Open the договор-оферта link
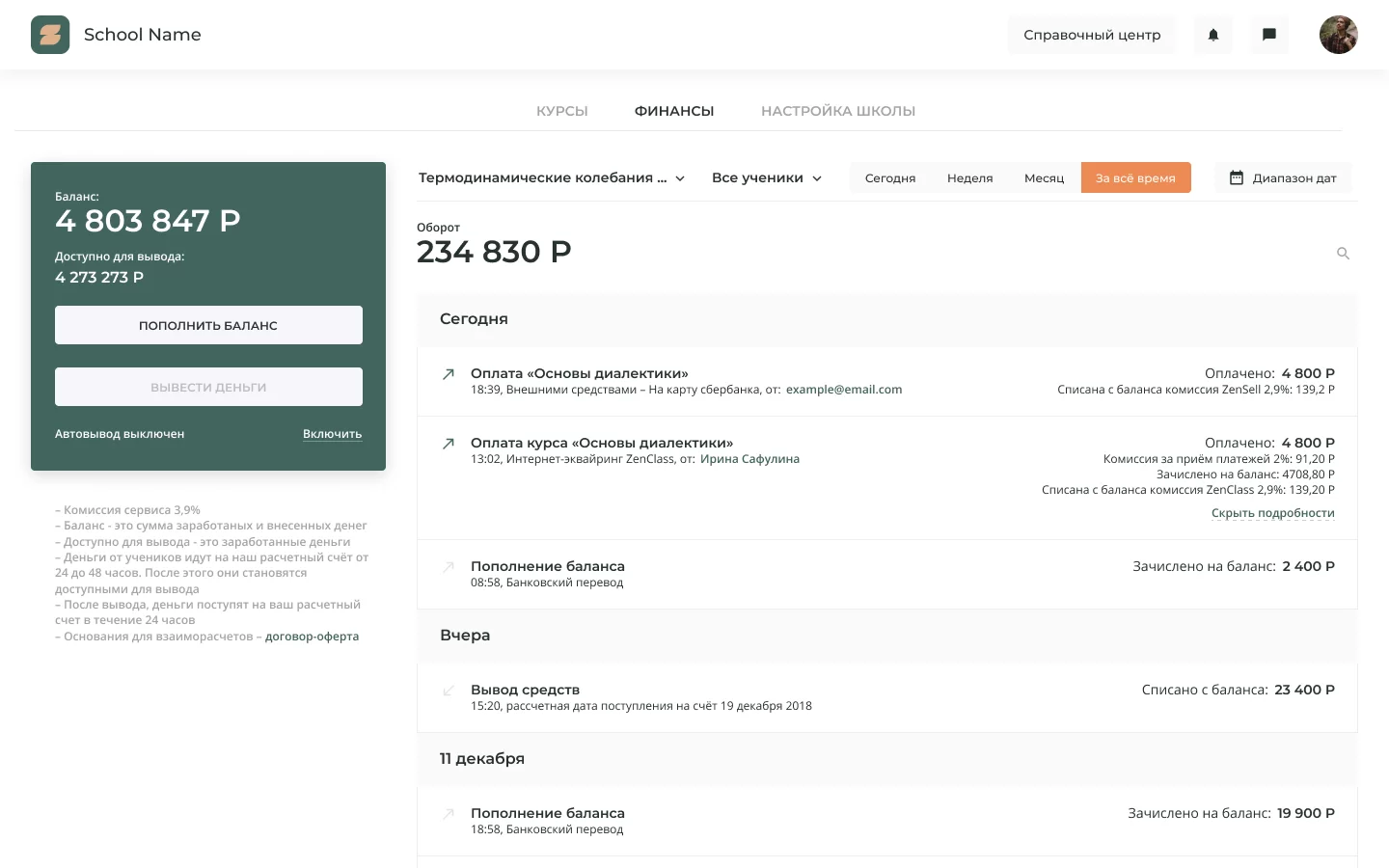The image size is (1389, 868). coord(312,637)
